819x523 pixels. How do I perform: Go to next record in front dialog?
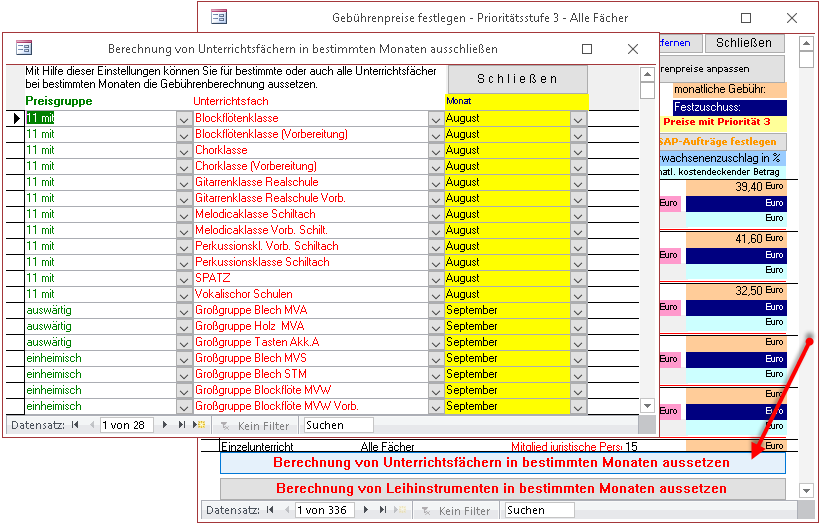click(x=166, y=425)
